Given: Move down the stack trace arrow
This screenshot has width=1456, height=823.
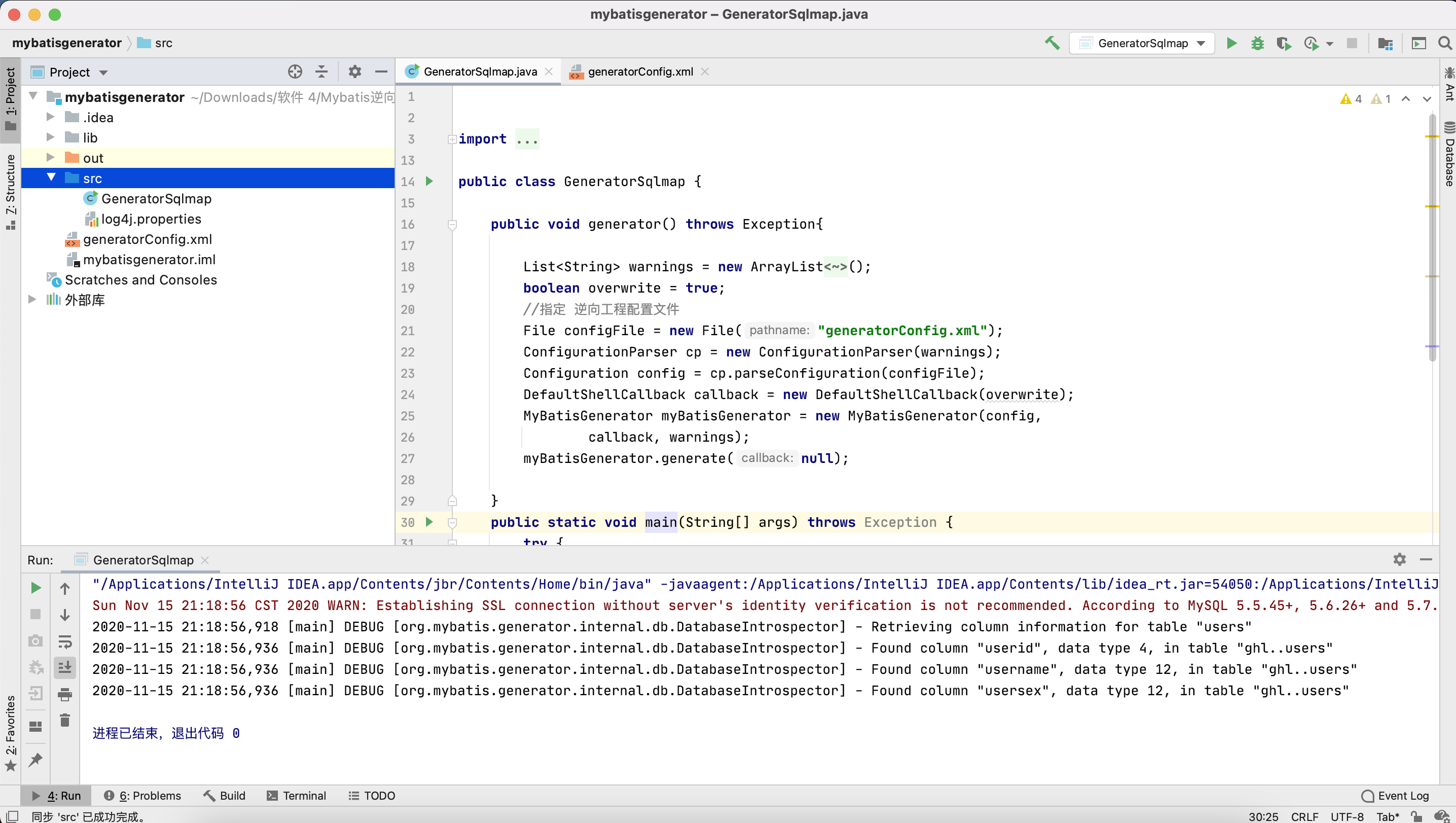Looking at the screenshot, I should point(65,615).
